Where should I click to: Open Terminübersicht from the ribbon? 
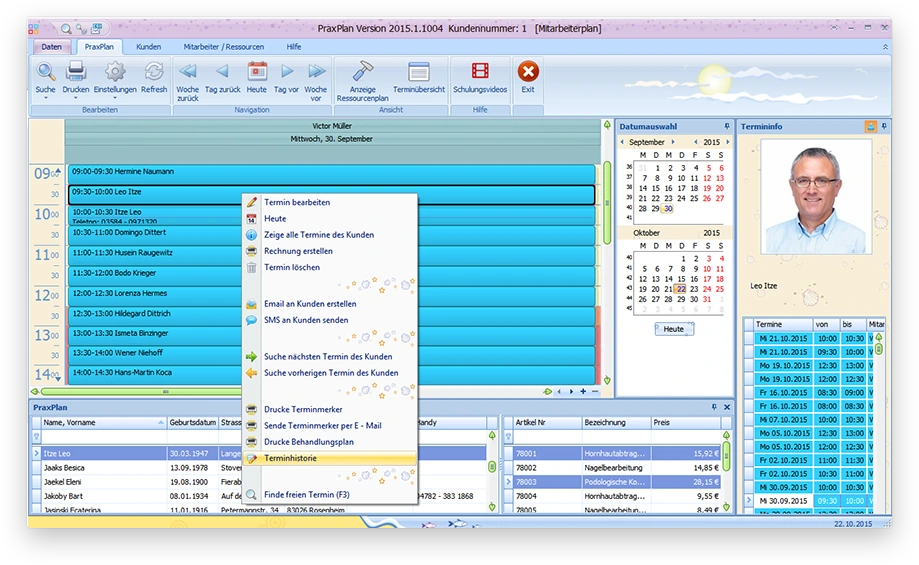[x=418, y=72]
